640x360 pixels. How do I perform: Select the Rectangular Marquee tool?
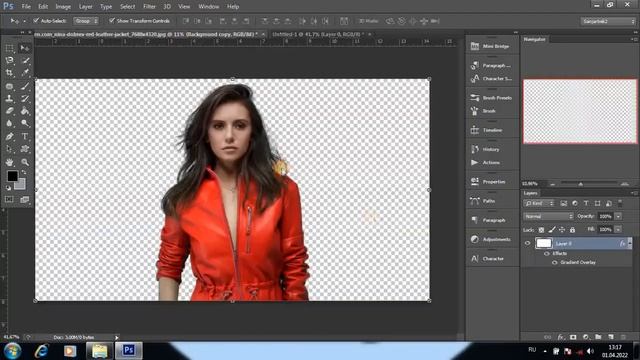coord(9,48)
